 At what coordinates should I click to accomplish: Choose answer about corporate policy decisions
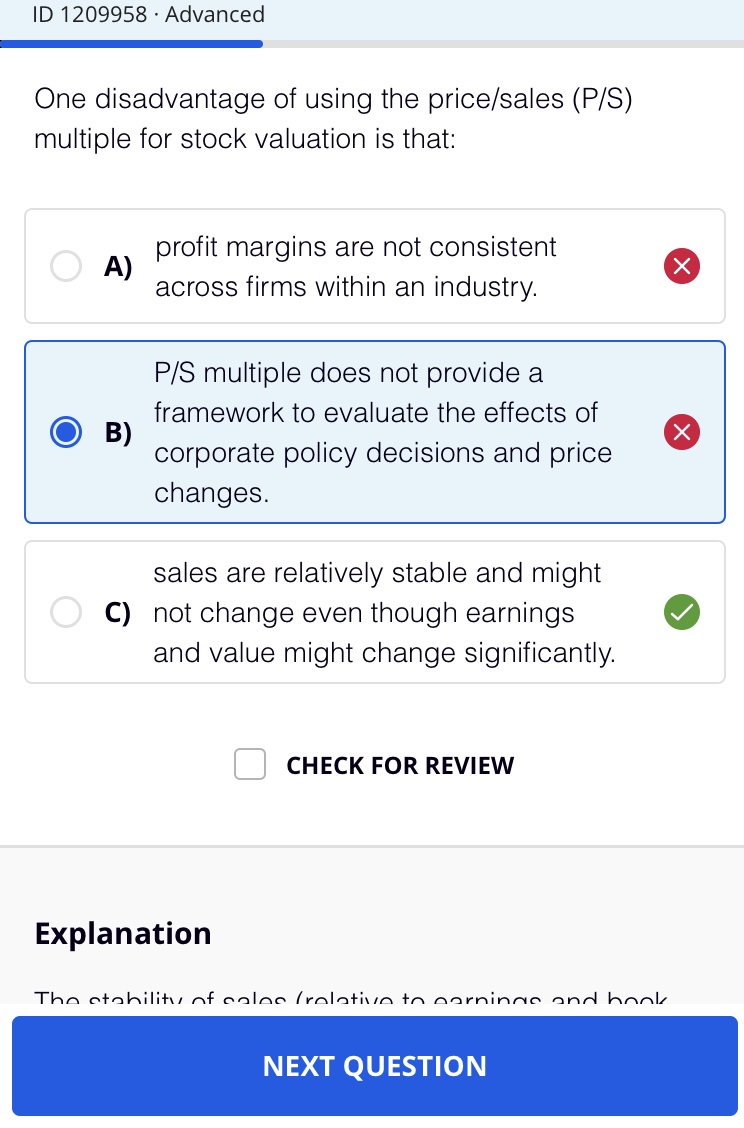pos(383,432)
